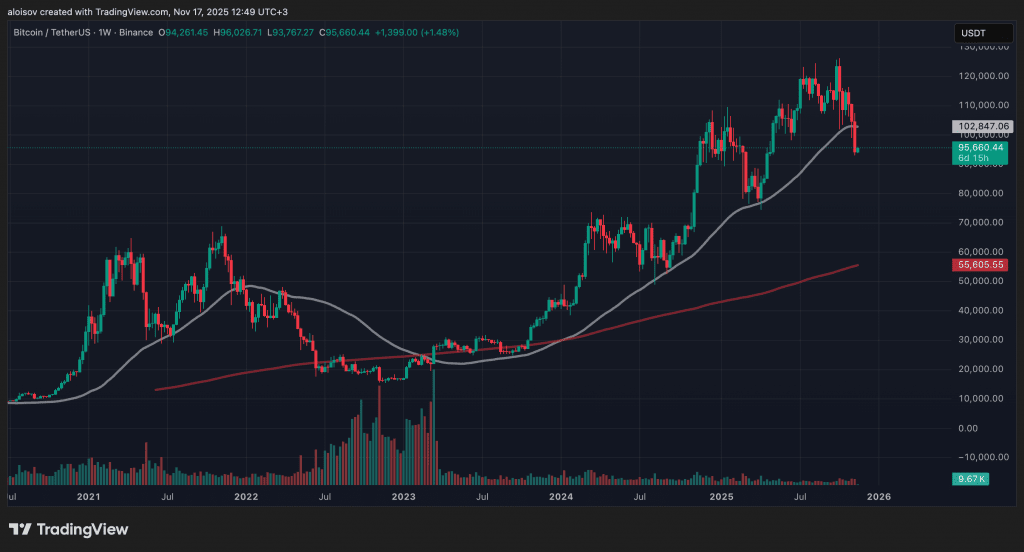Image resolution: width=1024 pixels, height=552 pixels.
Task: Click the Binance exchange label
Action: [x=136, y=32]
